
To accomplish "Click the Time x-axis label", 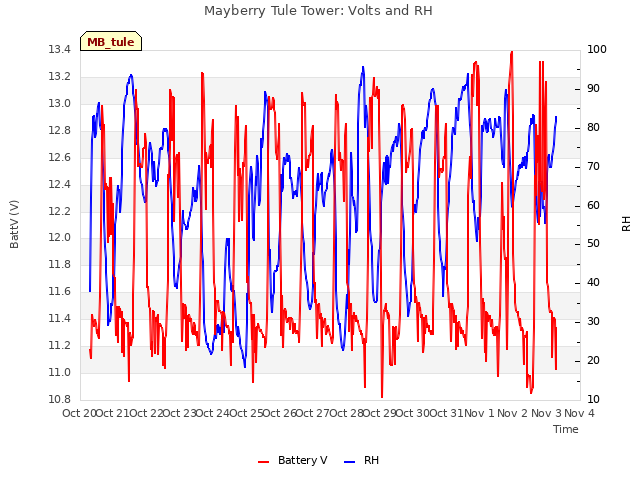I will [x=566, y=429].
